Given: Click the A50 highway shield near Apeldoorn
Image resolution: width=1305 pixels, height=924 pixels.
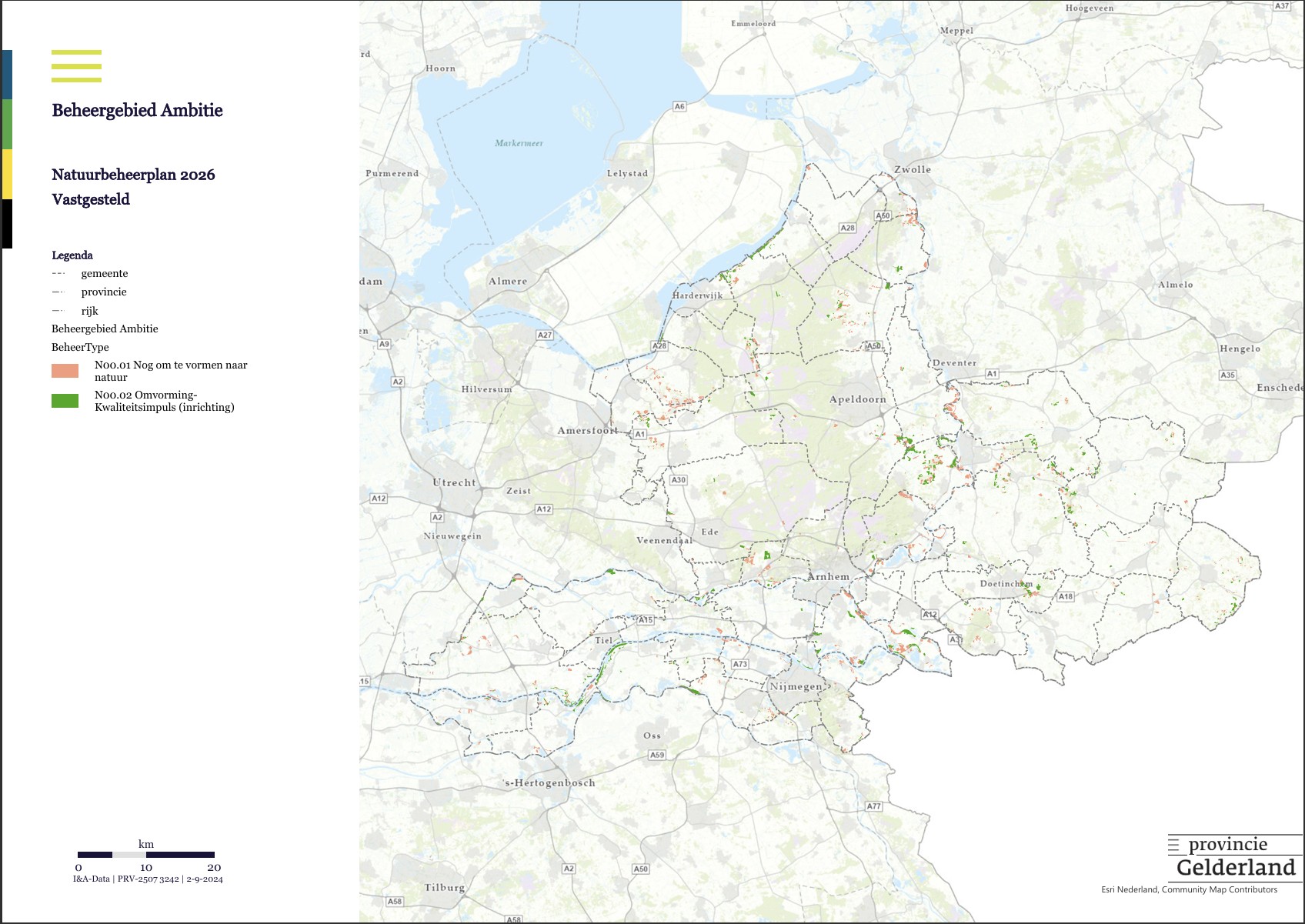Looking at the screenshot, I should pos(873,346).
